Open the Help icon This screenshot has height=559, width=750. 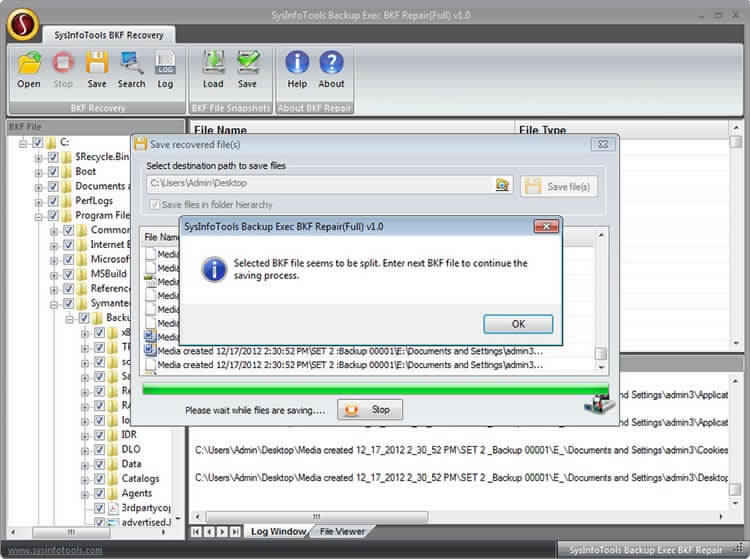coord(297,70)
